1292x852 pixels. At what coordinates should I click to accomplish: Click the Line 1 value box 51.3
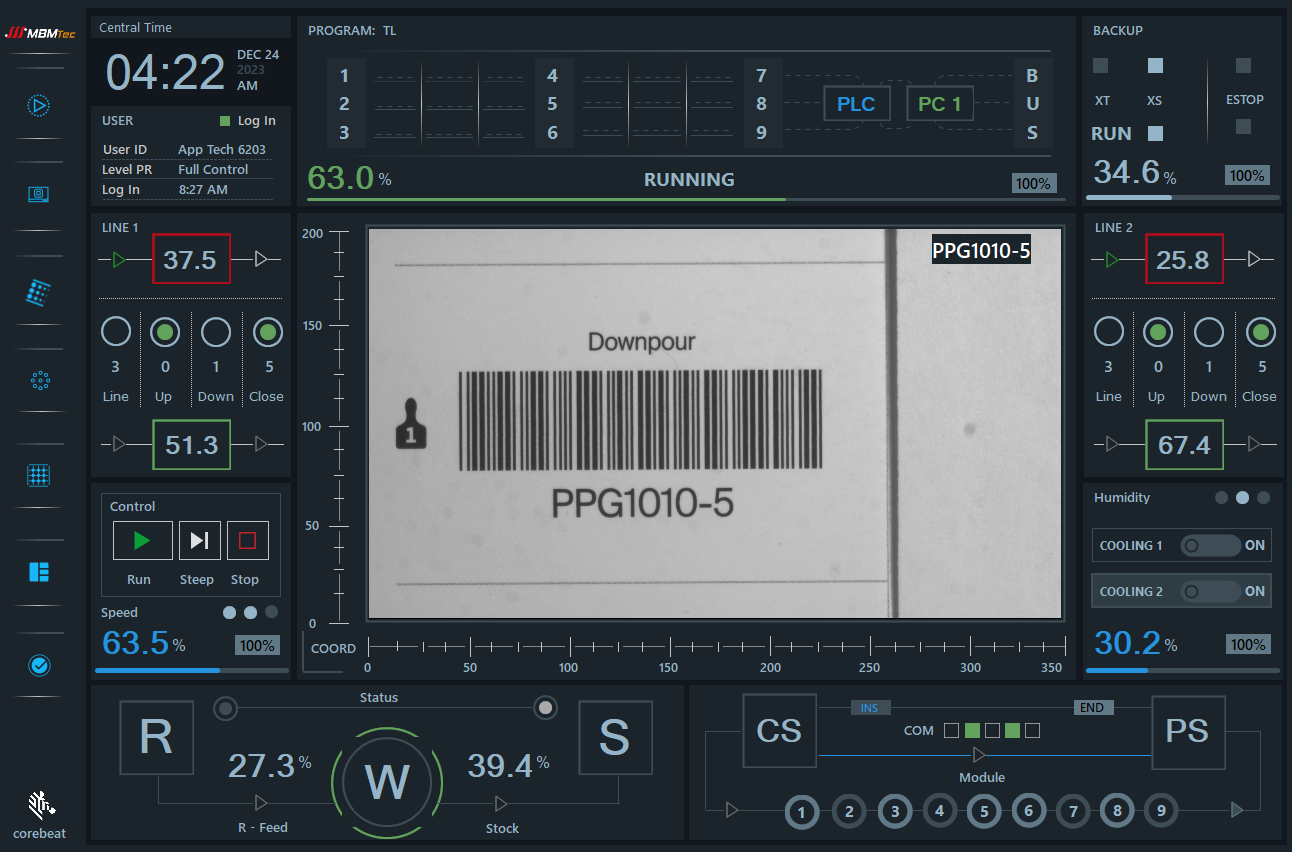pyautogui.click(x=191, y=444)
